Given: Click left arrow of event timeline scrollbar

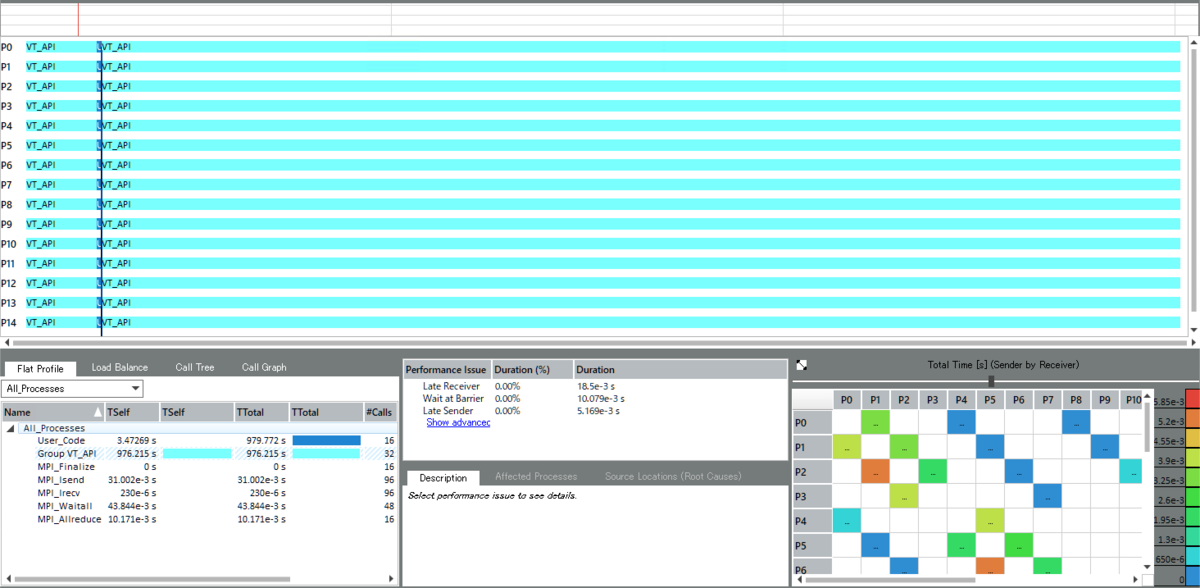Looking at the screenshot, I should click(5, 342).
